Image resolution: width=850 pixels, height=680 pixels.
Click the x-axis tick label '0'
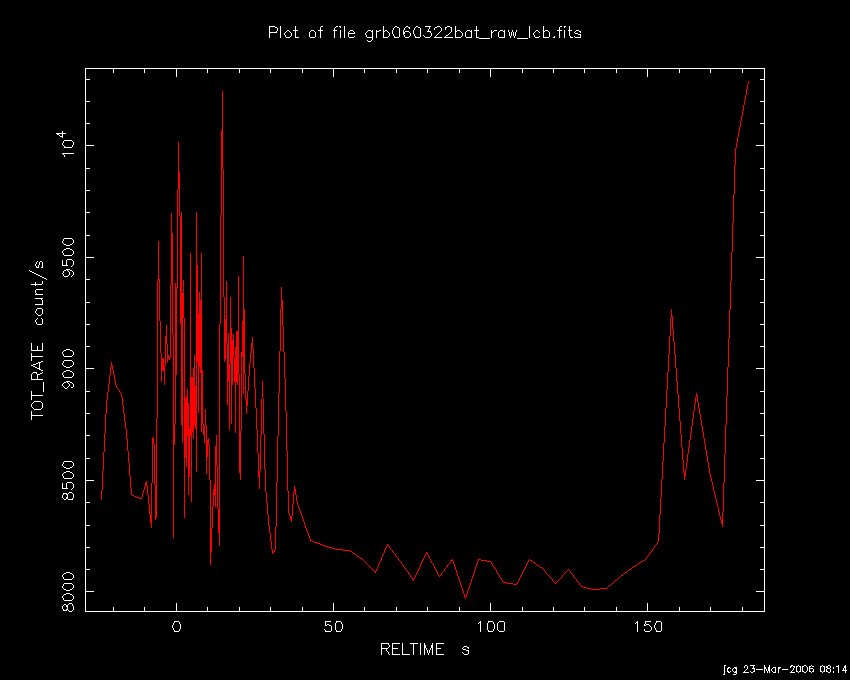177,627
